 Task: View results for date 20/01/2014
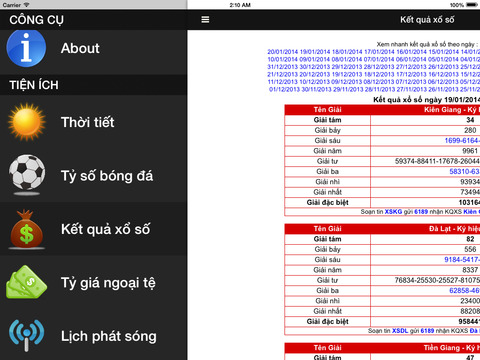pos(283,52)
